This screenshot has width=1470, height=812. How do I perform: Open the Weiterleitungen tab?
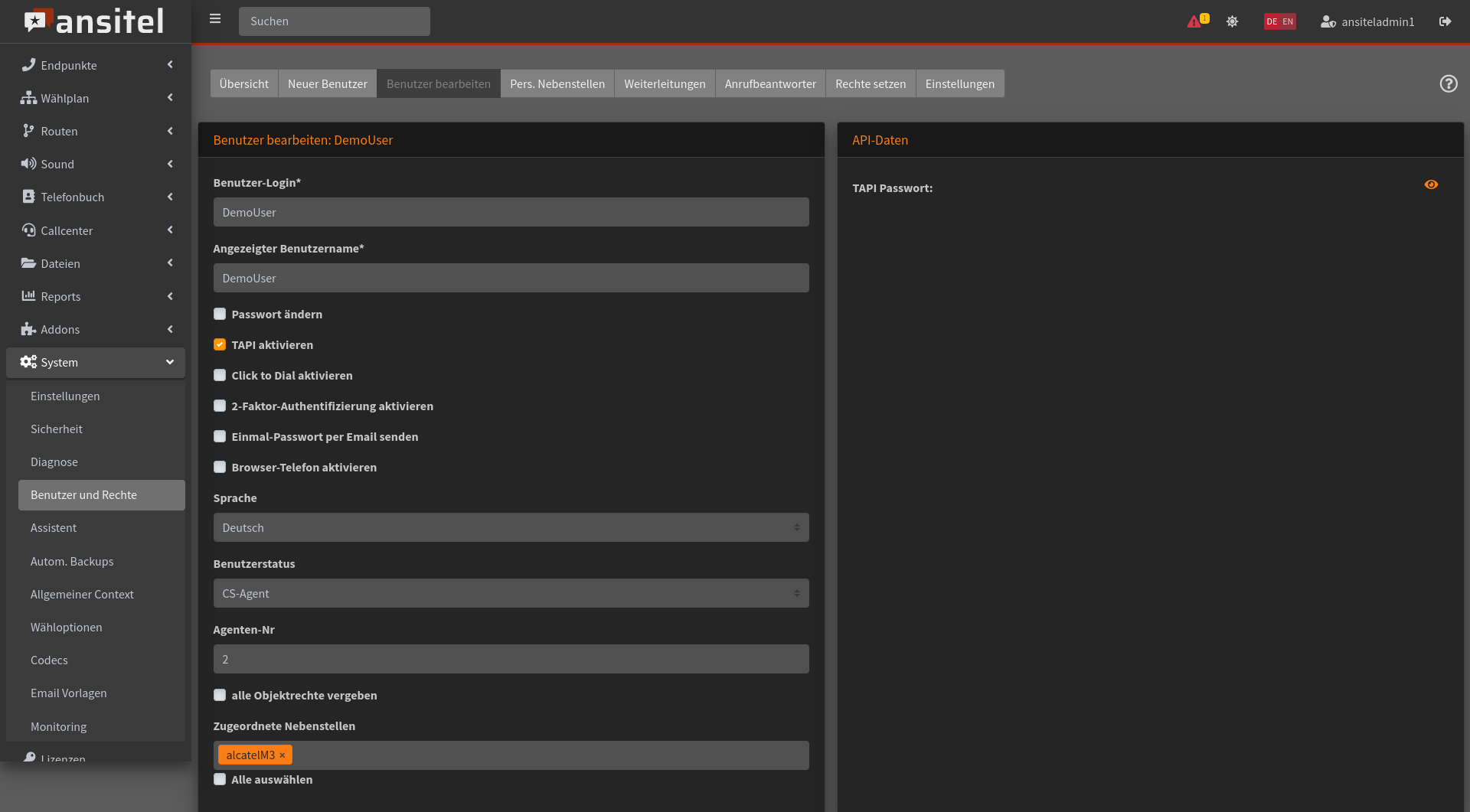coord(664,83)
